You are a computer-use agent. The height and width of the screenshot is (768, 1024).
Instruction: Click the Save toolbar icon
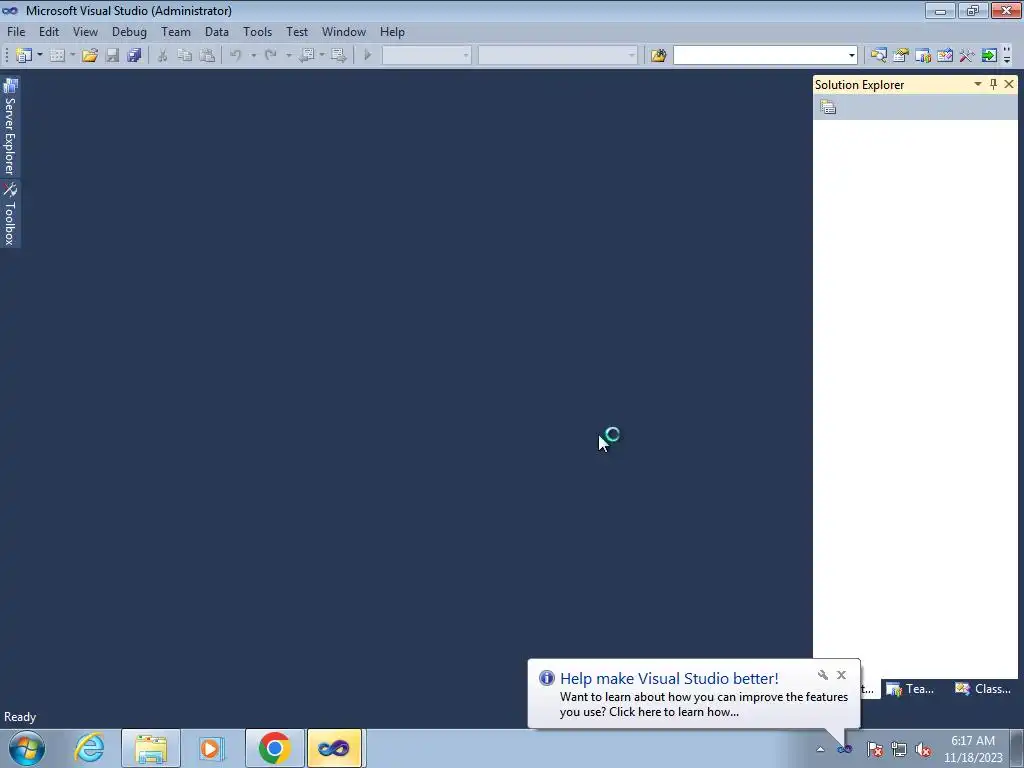coord(112,56)
